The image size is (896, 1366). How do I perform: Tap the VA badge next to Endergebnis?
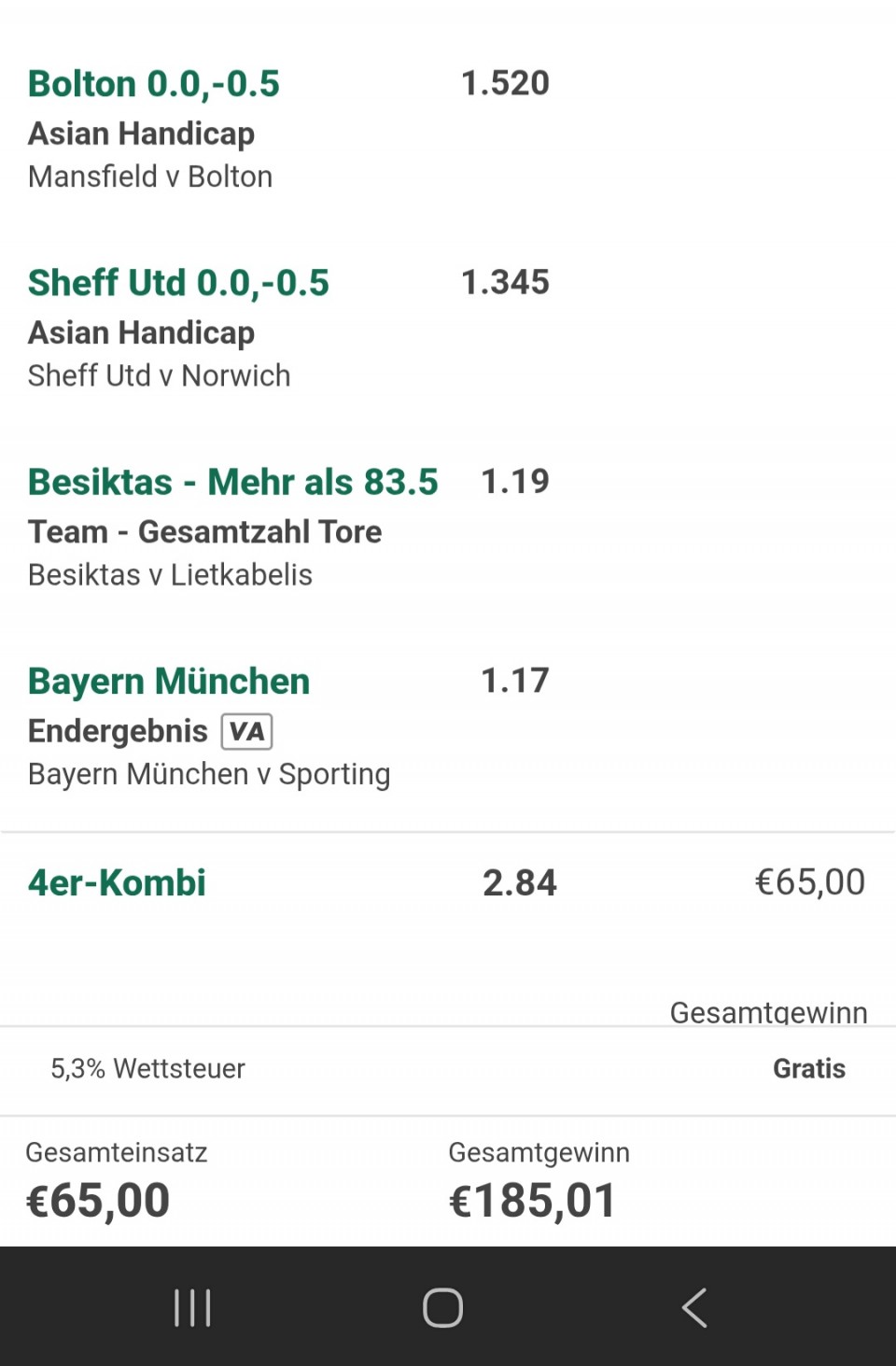tap(246, 731)
